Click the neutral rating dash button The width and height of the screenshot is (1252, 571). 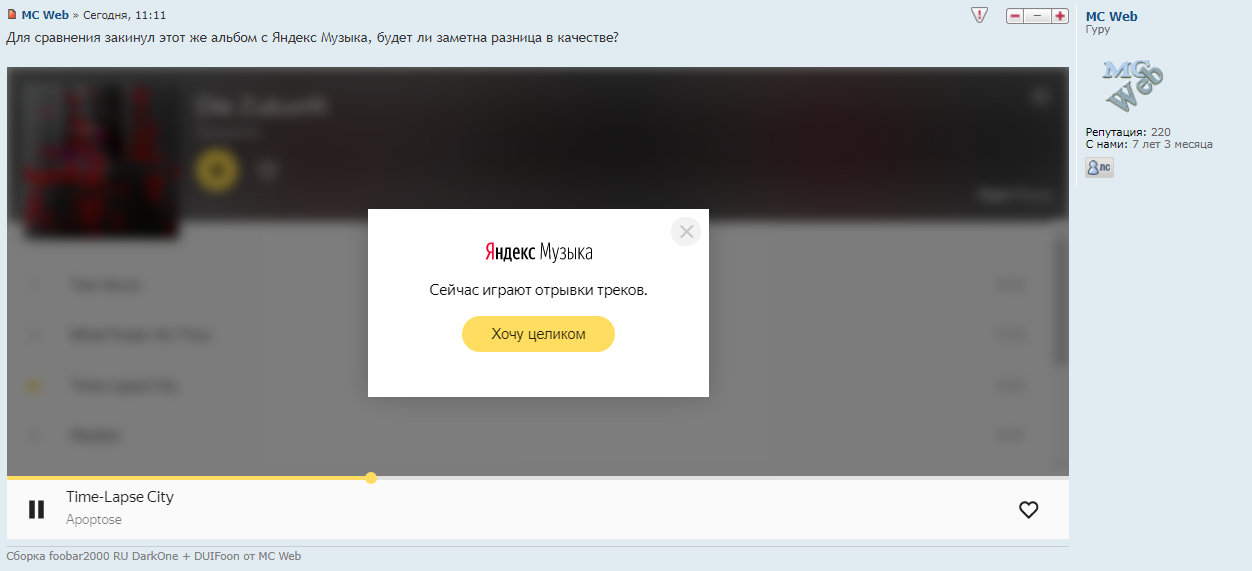coord(1037,16)
